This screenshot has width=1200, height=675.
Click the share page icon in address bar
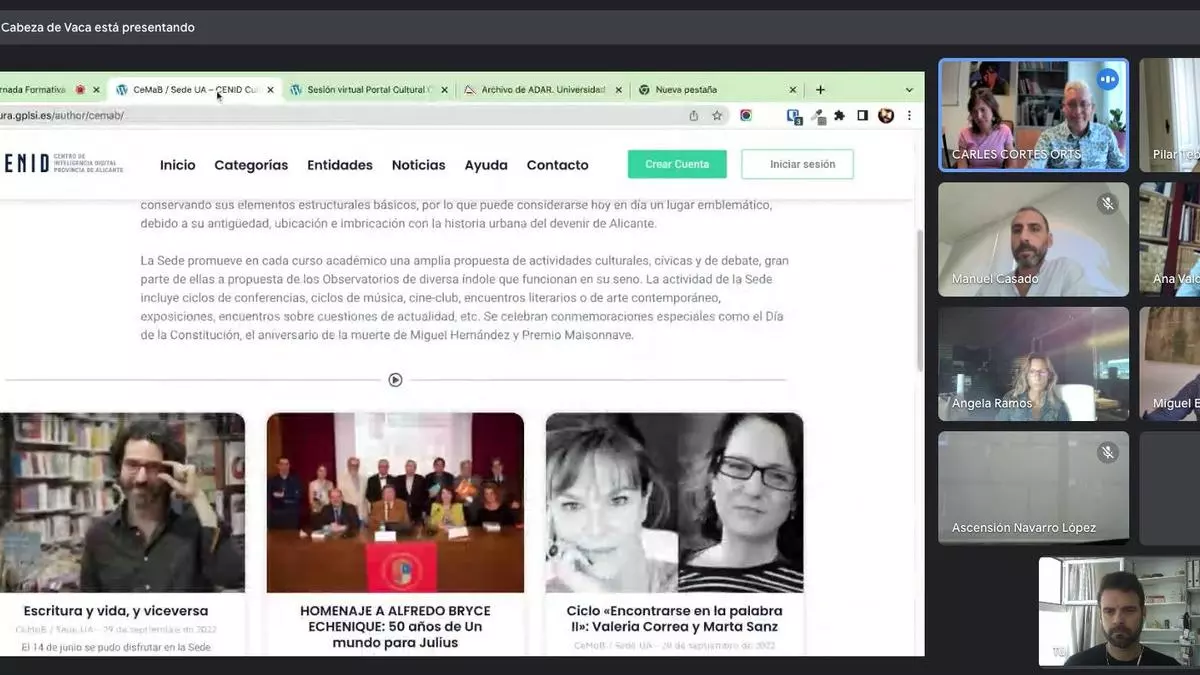pyautogui.click(x=694, y=116)
